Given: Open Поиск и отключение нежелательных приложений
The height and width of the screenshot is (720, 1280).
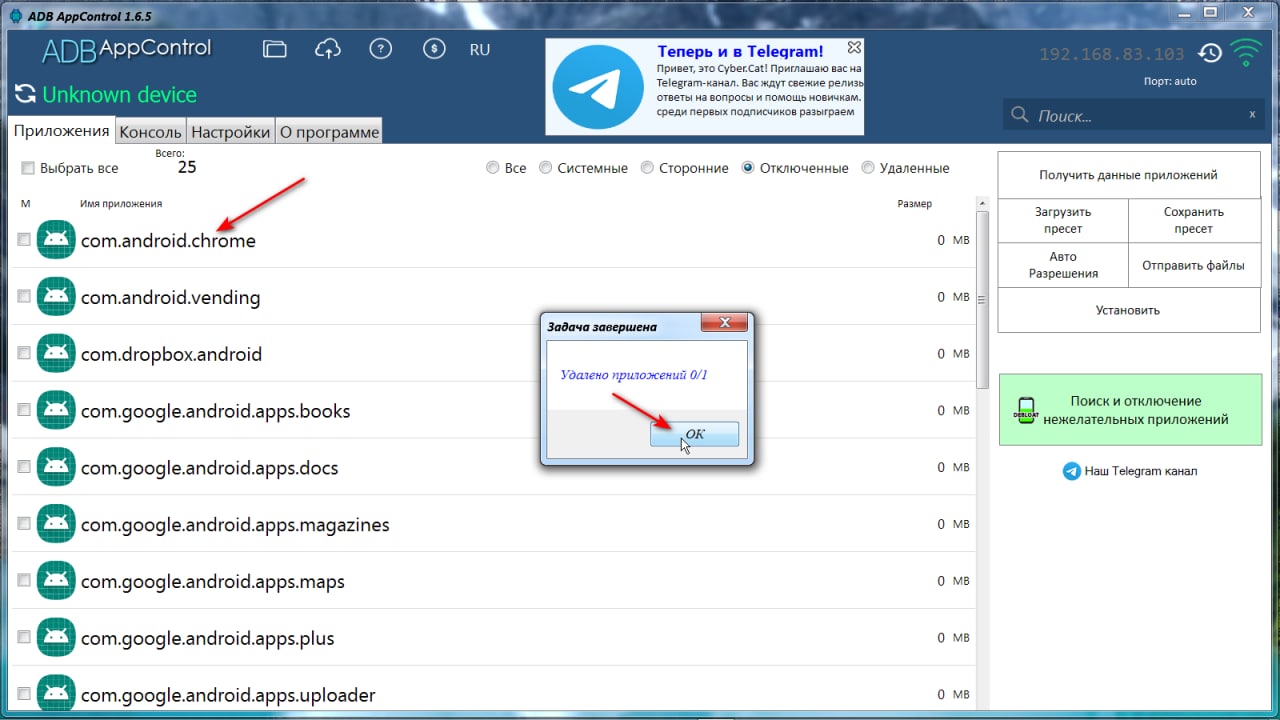Looking at the screenshot, I should (1131, 410).
